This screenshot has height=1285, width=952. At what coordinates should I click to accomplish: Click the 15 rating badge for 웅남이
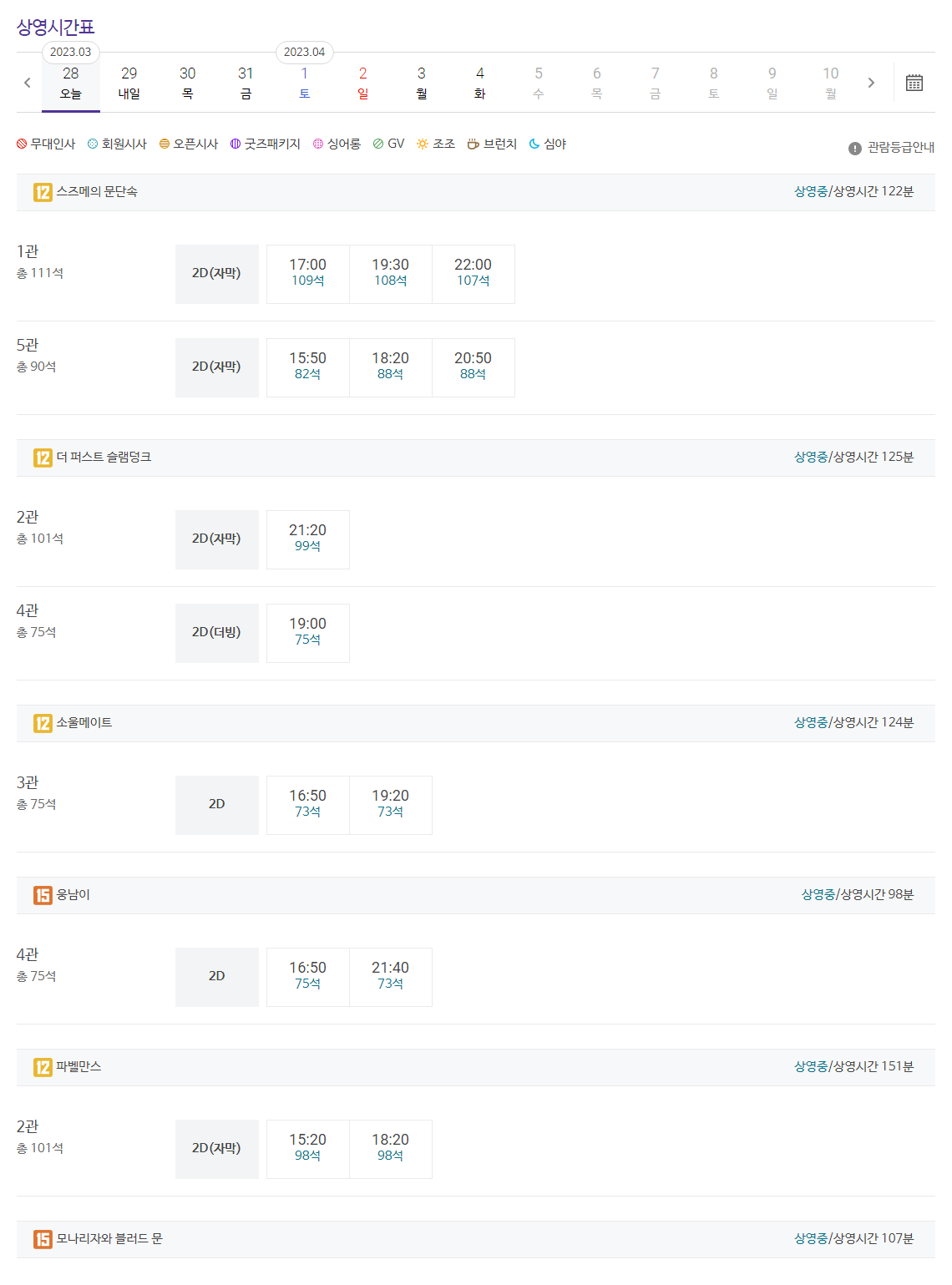pos(43,895)
